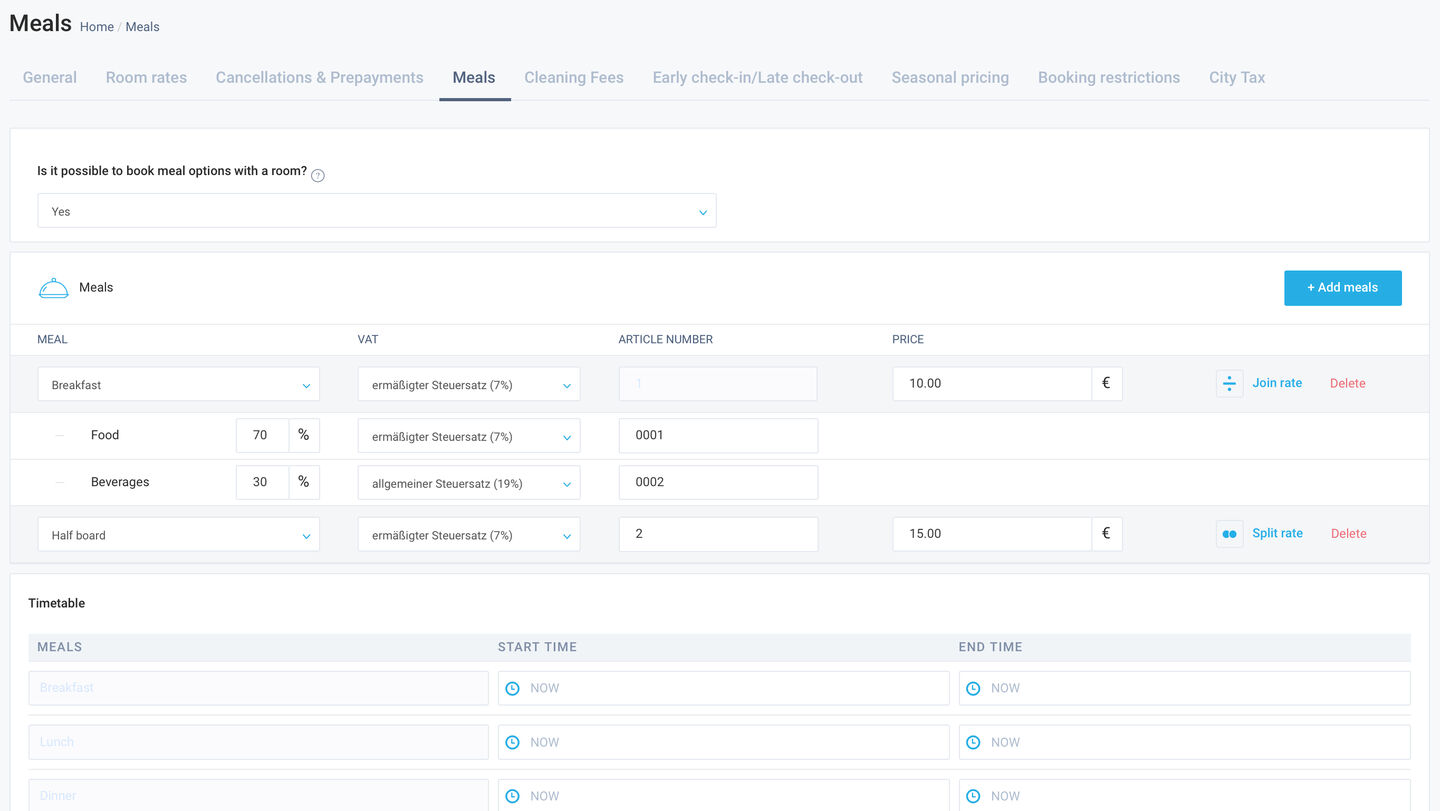Click the Food article number field 0001

coord(718,435)
